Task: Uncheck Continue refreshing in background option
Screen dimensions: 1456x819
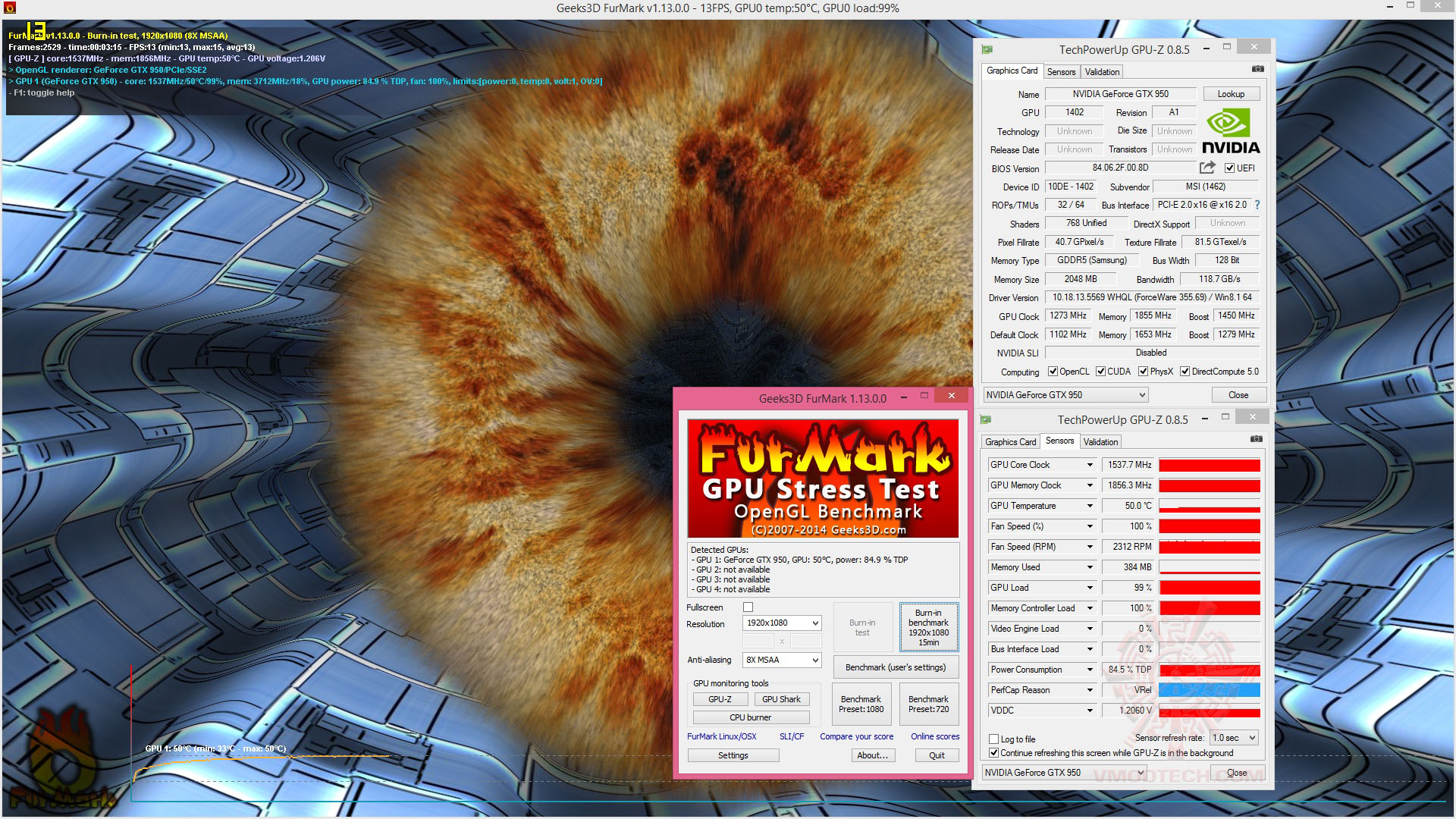Action: (x=993, y=753)
